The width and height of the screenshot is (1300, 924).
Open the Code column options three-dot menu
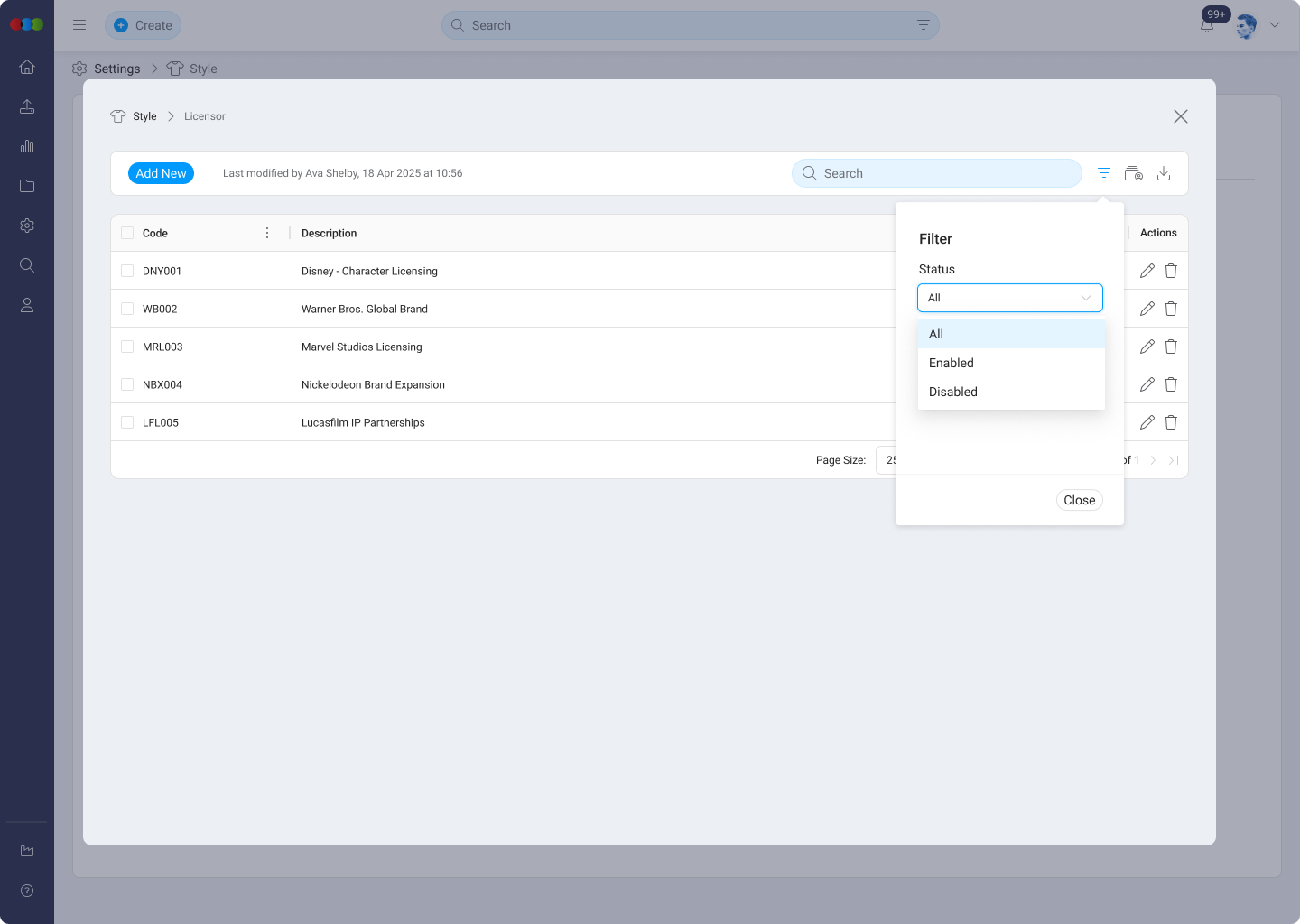click(x=267, y=232)
